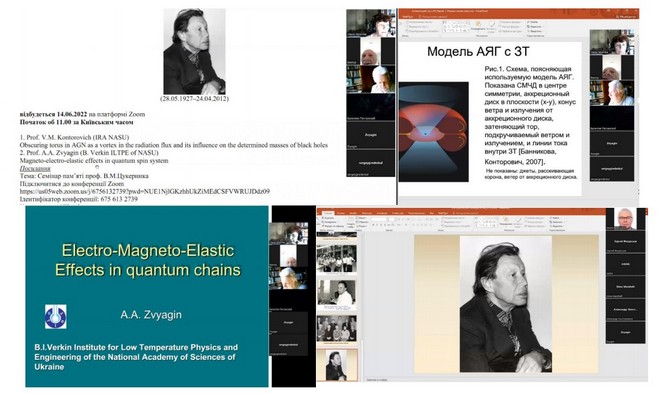660x394 pixels.
Task: Click the "B.I.Verkin Institute for Low Temperature Physics" text
Action: click(x=136, y=357)
